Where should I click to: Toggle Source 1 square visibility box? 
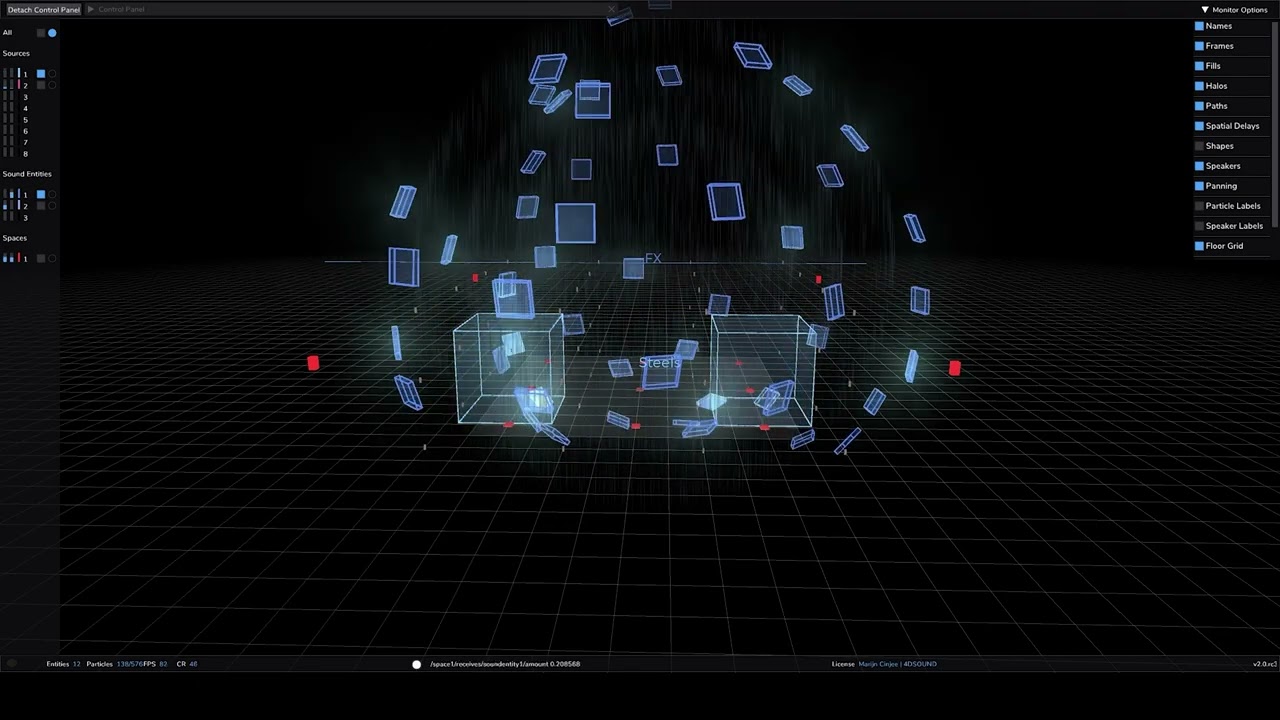tap(41, 74)
